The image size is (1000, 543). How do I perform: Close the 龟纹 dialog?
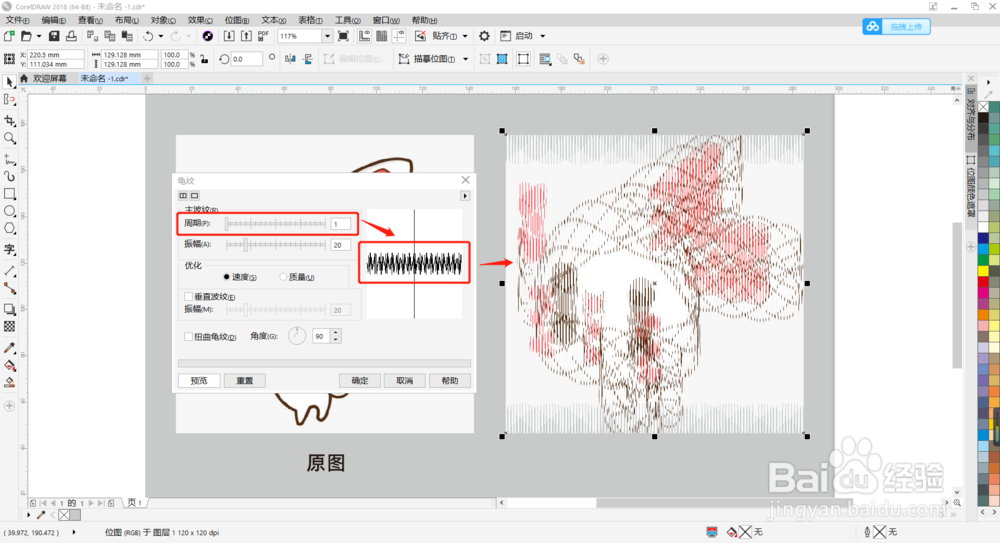click(466, 180)
